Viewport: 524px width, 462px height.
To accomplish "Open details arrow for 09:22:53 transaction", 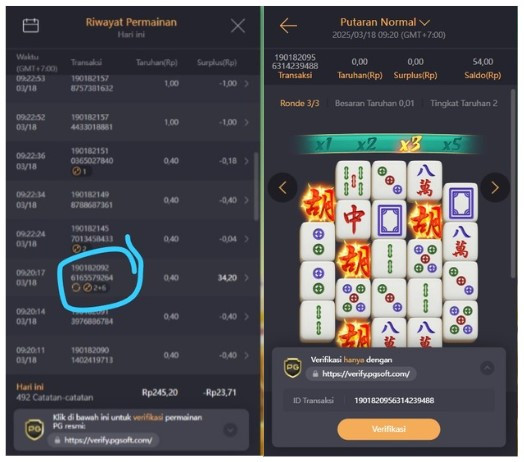I will click(246, 84).
